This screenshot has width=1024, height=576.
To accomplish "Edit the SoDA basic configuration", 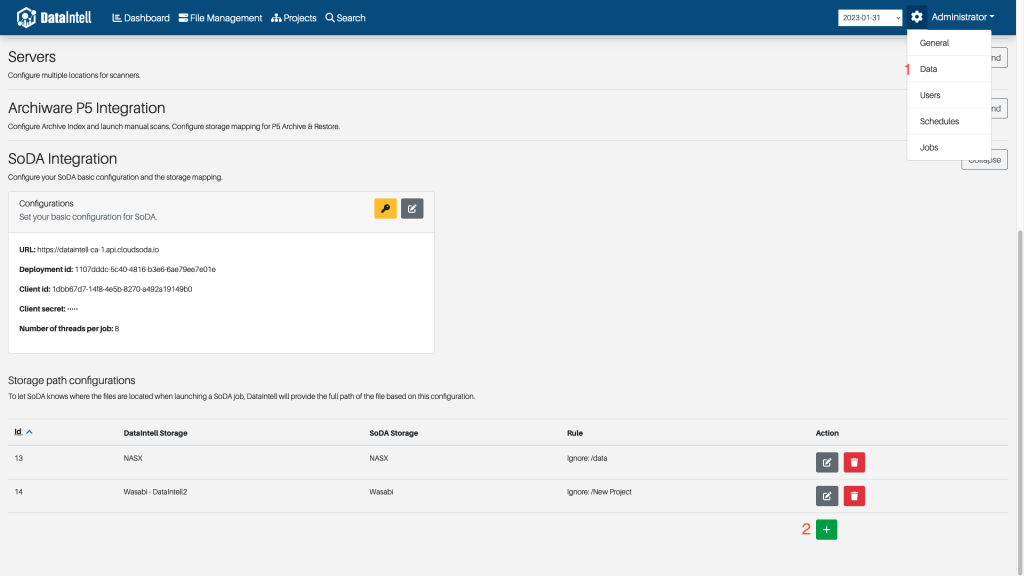I will click(412, 208).
